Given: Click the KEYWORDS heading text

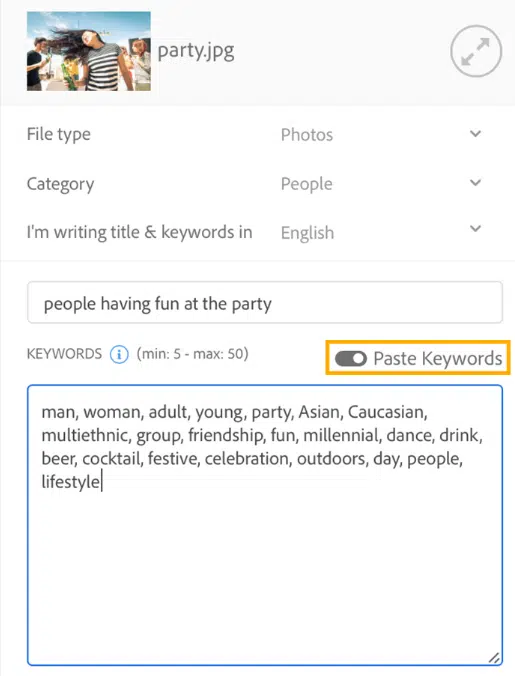Looking at the screenshot, I should coord(64,354).
